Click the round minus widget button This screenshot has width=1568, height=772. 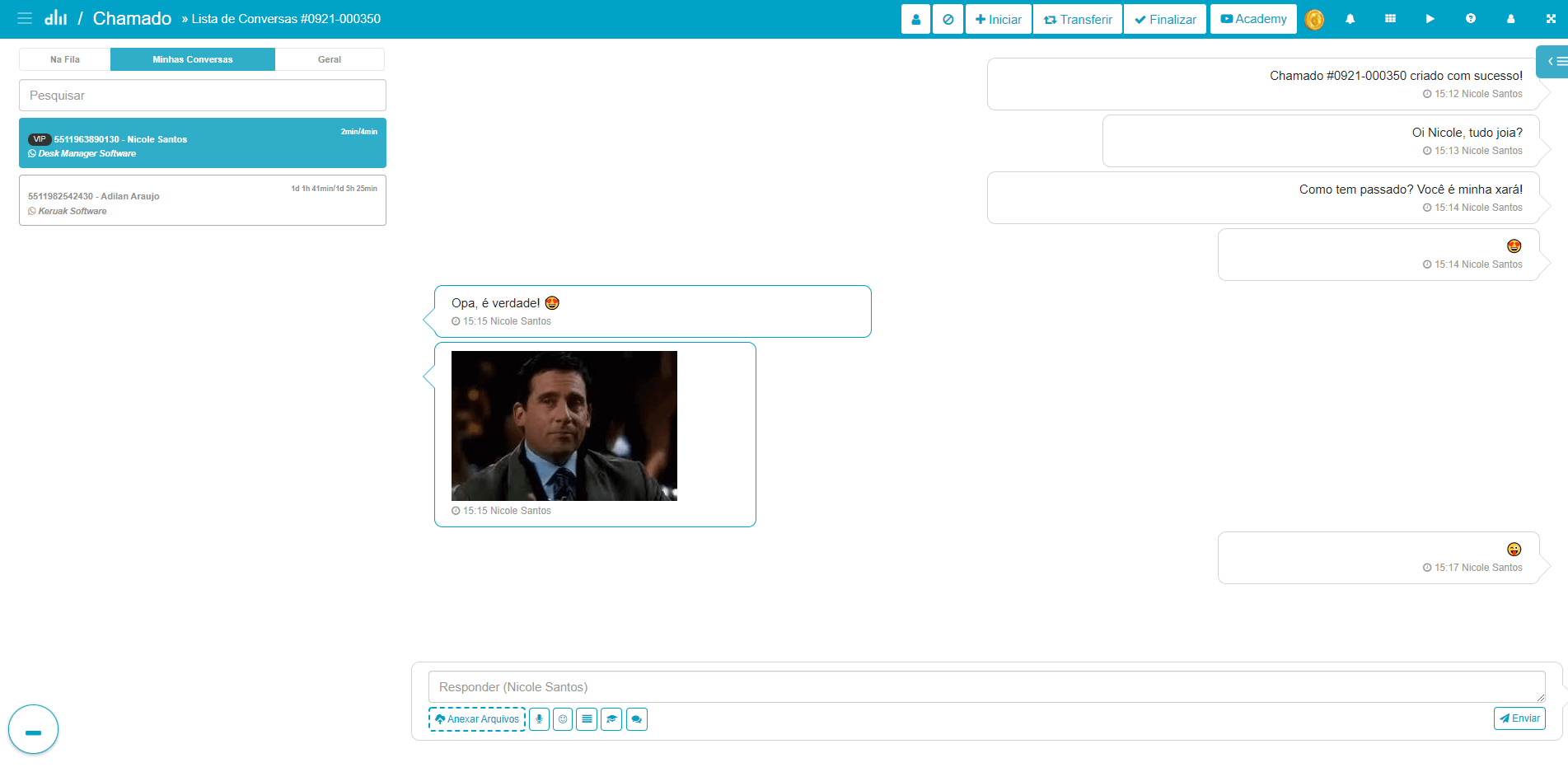[33, 729]
